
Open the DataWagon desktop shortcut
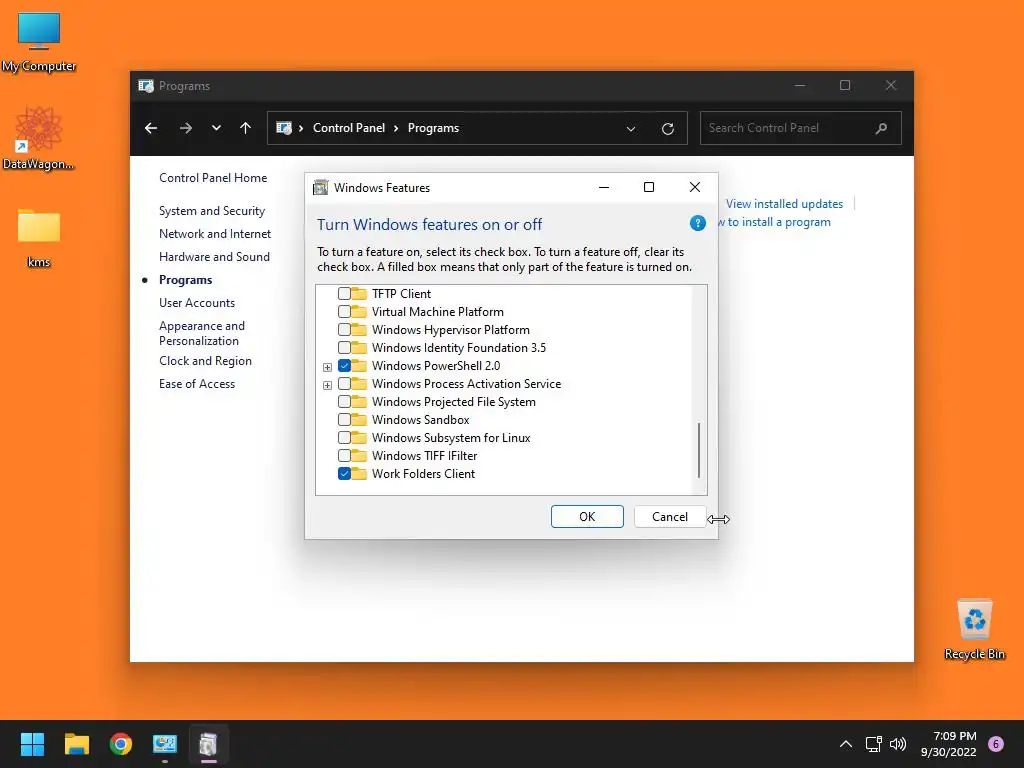pyautogui.click(x=39, y=138)
